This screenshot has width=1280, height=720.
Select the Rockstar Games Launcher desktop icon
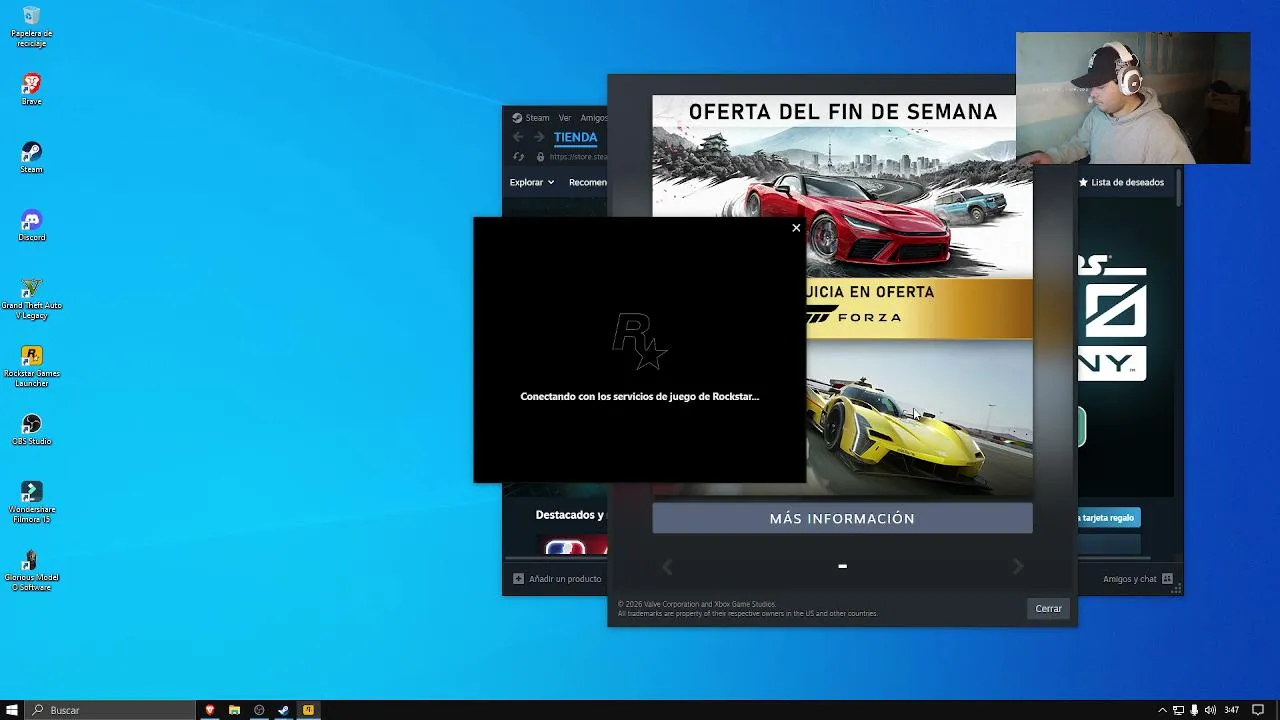tap(31, 366)
